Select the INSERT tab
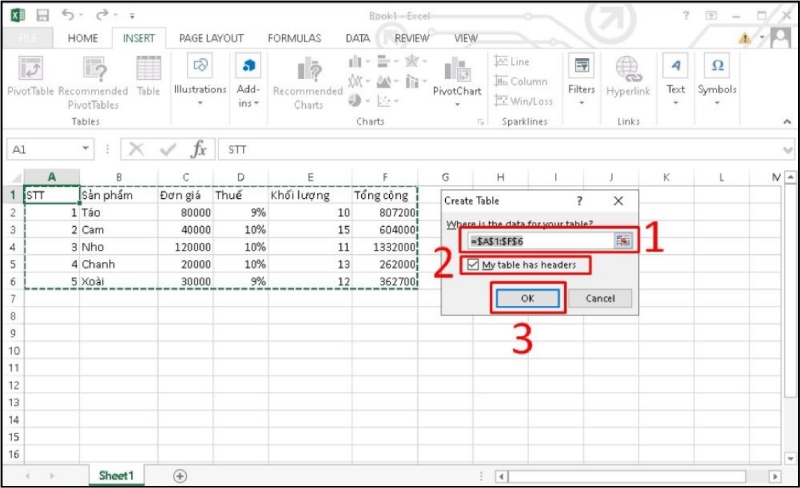Image resolution: width=800 pixels, height=488 pixels. coord(139,38)
